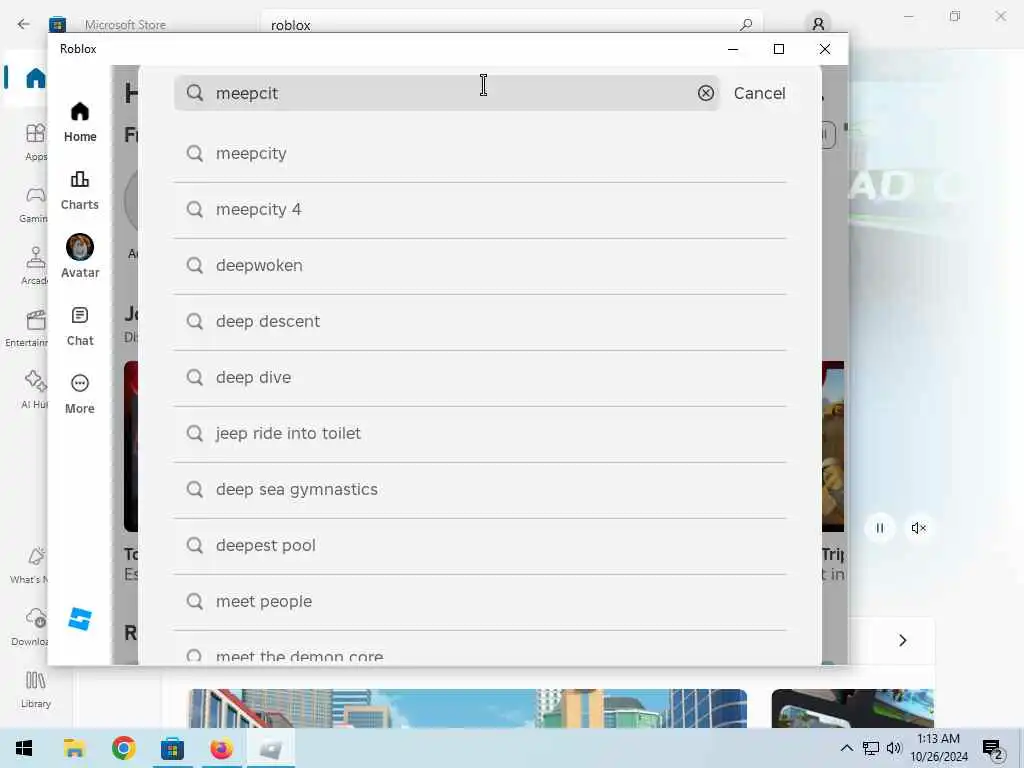This screenshot has width=1024, height=768.
Task: Unmute the Microsoft Store trailer audio
Action: 918,528
